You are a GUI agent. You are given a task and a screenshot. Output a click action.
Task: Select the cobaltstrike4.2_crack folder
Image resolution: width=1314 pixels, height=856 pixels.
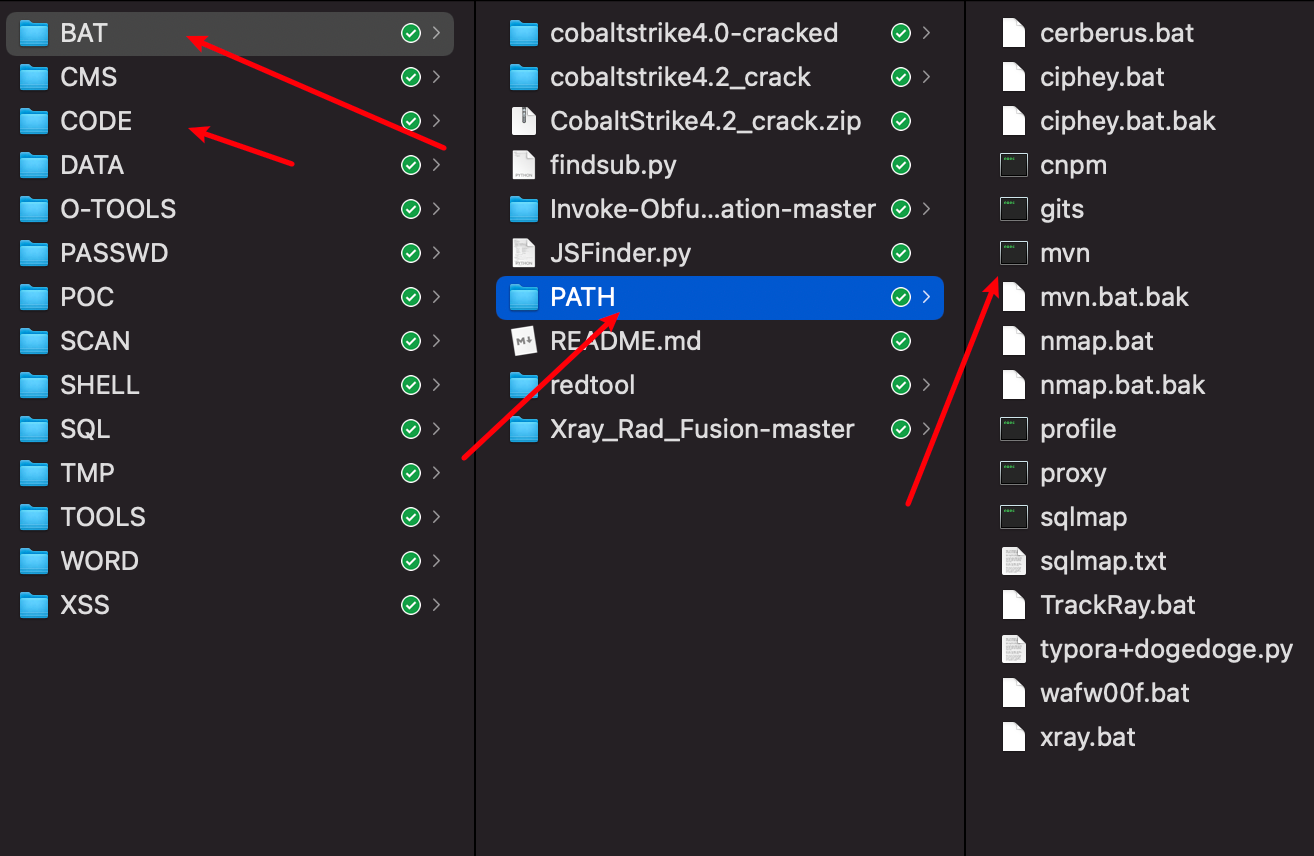pyautogui.click(x=720, y=78)
